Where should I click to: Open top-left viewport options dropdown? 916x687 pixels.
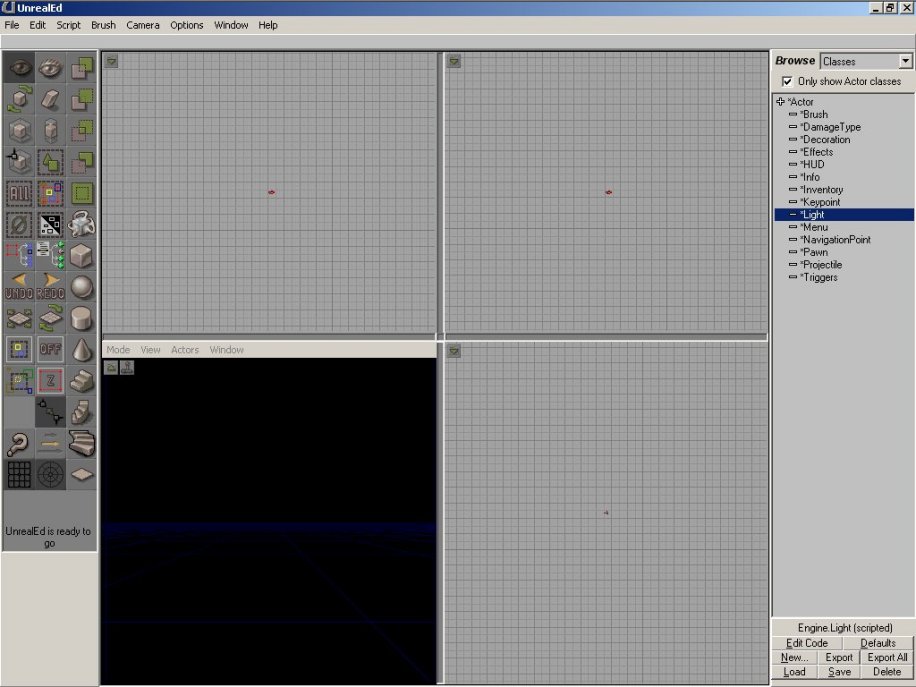click(112, 61)
